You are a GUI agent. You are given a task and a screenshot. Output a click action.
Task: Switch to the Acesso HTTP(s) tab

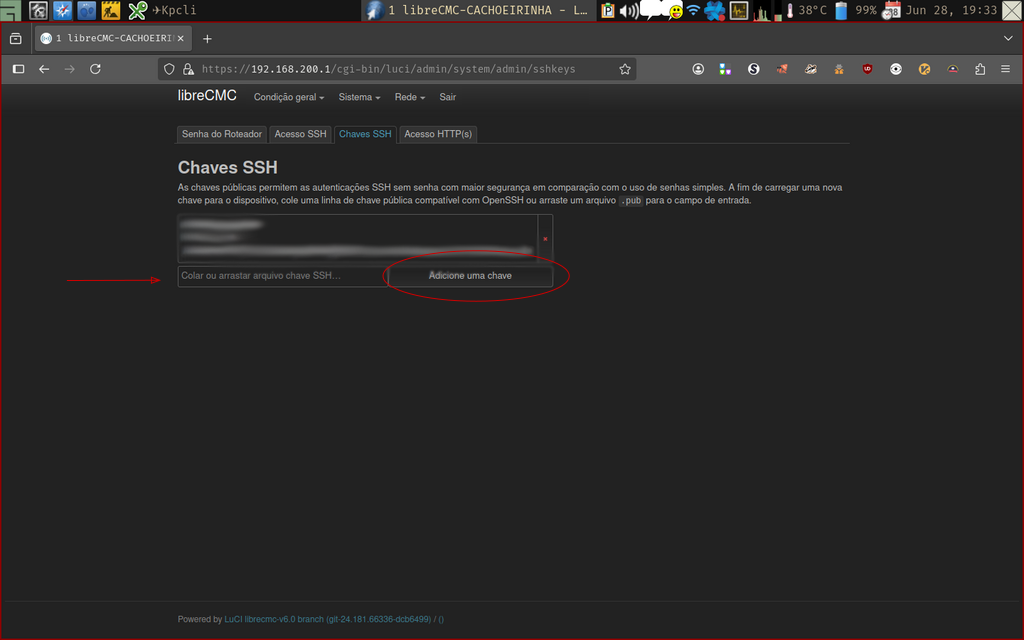click(x=438, y=135)
